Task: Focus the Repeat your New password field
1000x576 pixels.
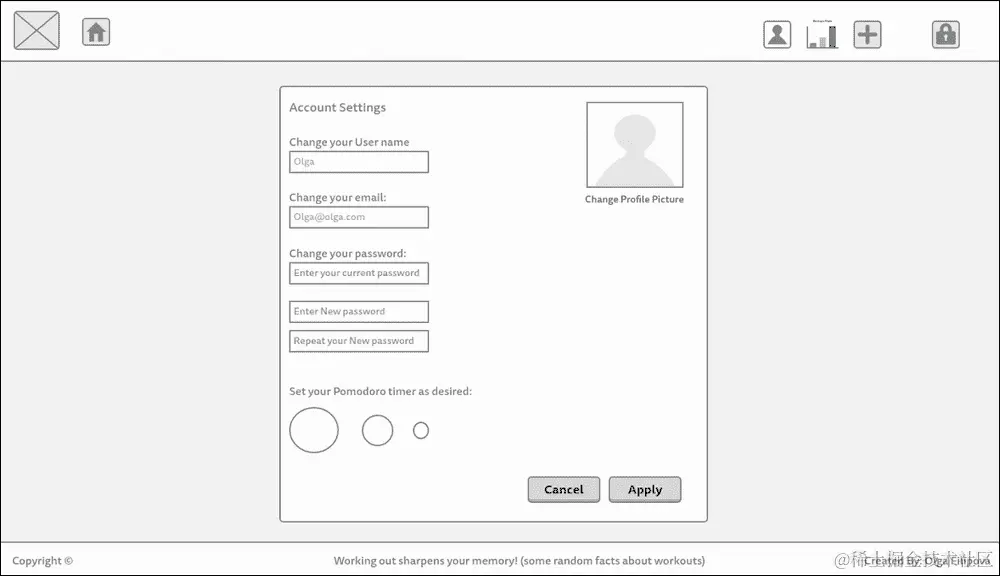Action: point(358,341)
